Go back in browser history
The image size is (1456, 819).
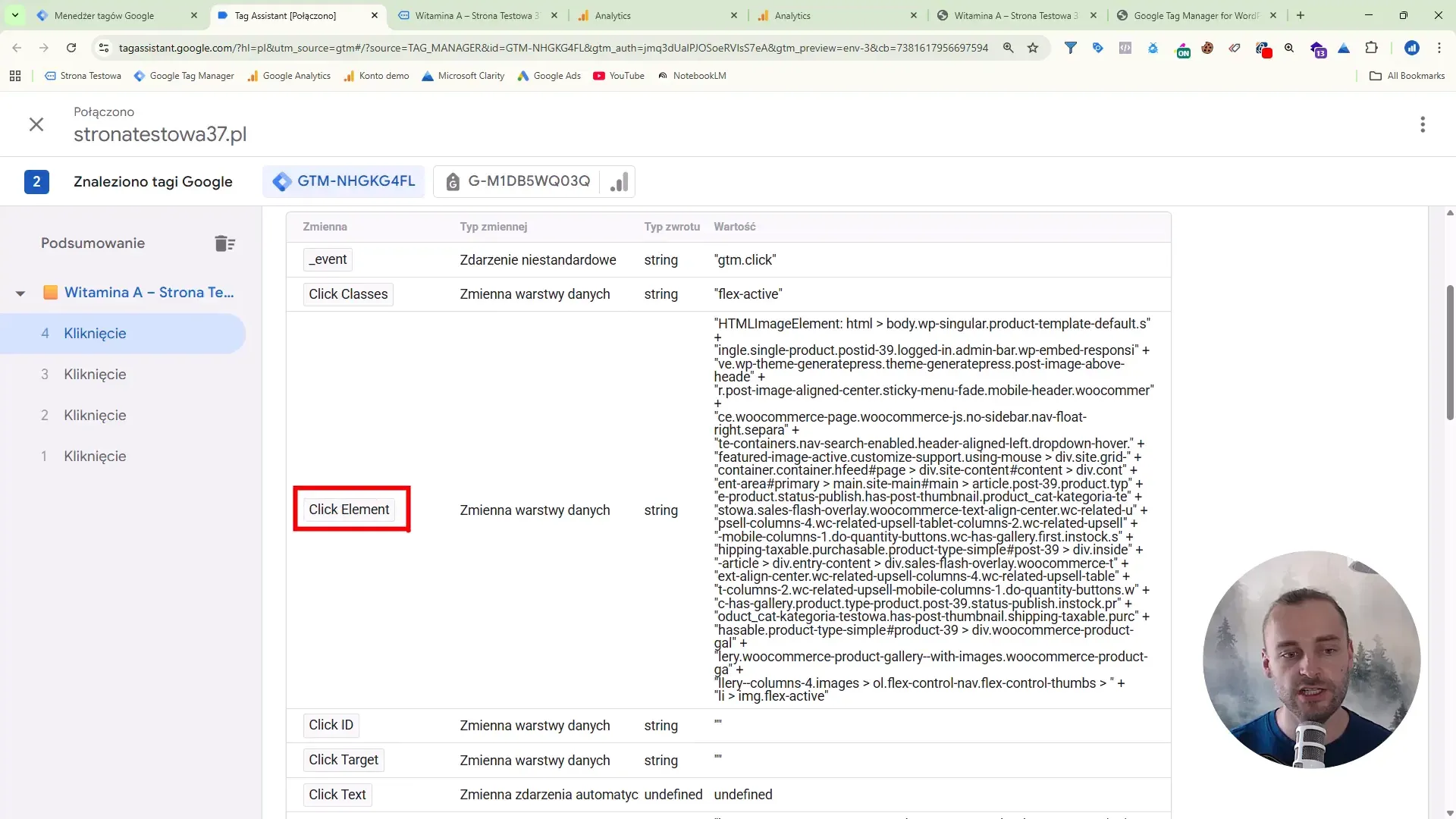(17, 48)
